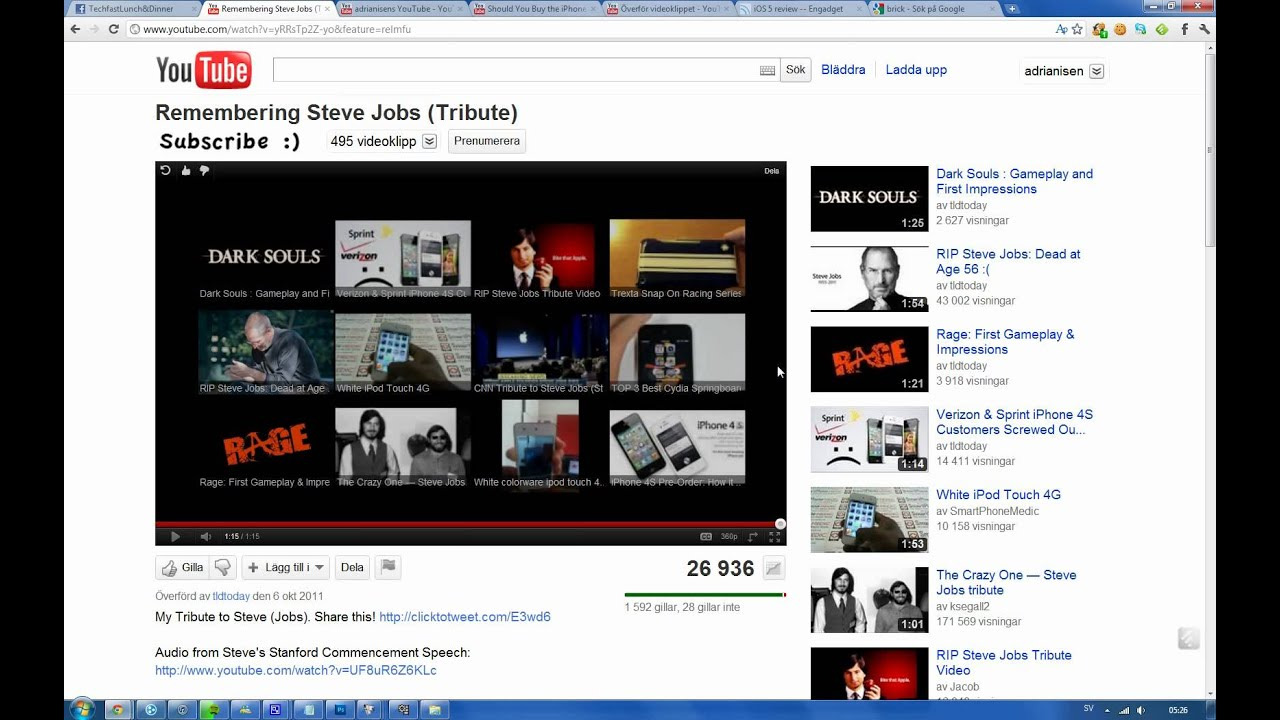The height and width of the screenshot is (720, 1280).
Task: Open the on-screen keyboard icon in search box
Action: click(767, 70)
